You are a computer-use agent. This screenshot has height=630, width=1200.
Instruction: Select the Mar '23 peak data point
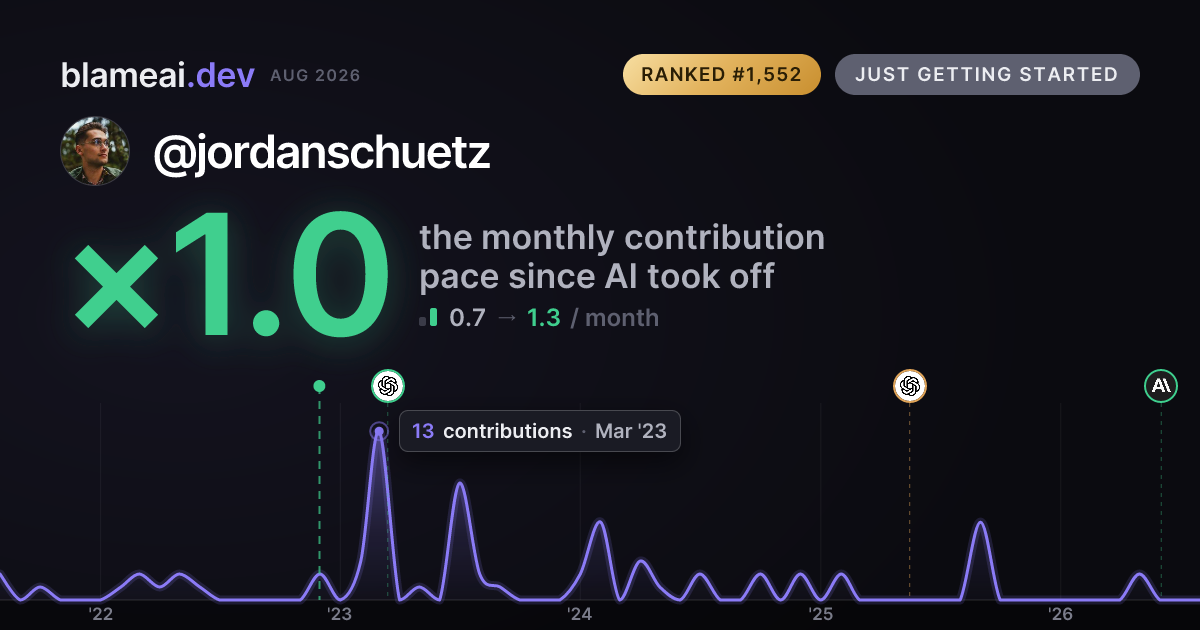[x=378, y=432]
